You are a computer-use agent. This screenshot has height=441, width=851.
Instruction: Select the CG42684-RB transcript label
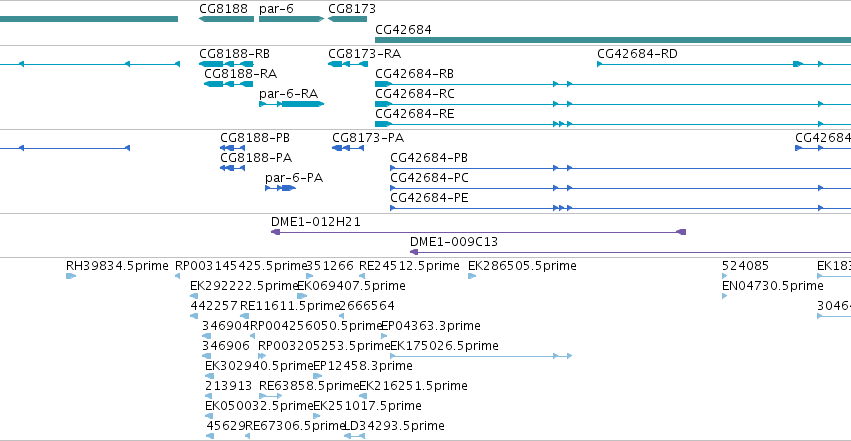coord(415,74)
